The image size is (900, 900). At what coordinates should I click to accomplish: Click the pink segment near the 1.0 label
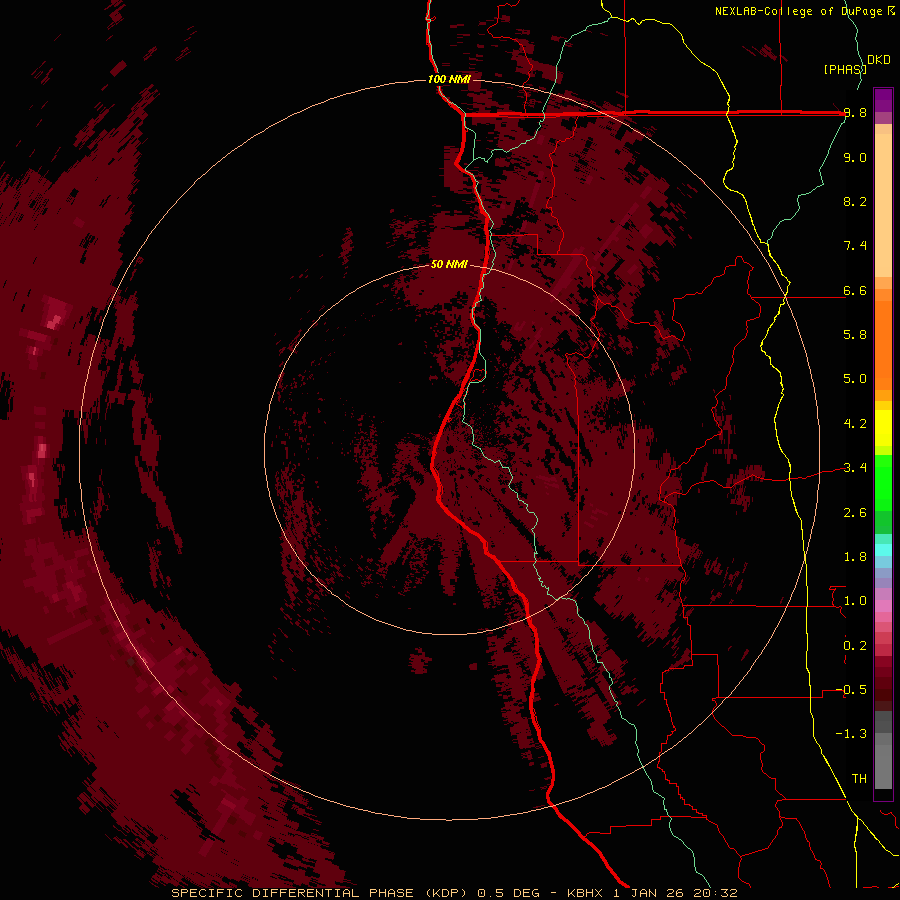(883, 606)
